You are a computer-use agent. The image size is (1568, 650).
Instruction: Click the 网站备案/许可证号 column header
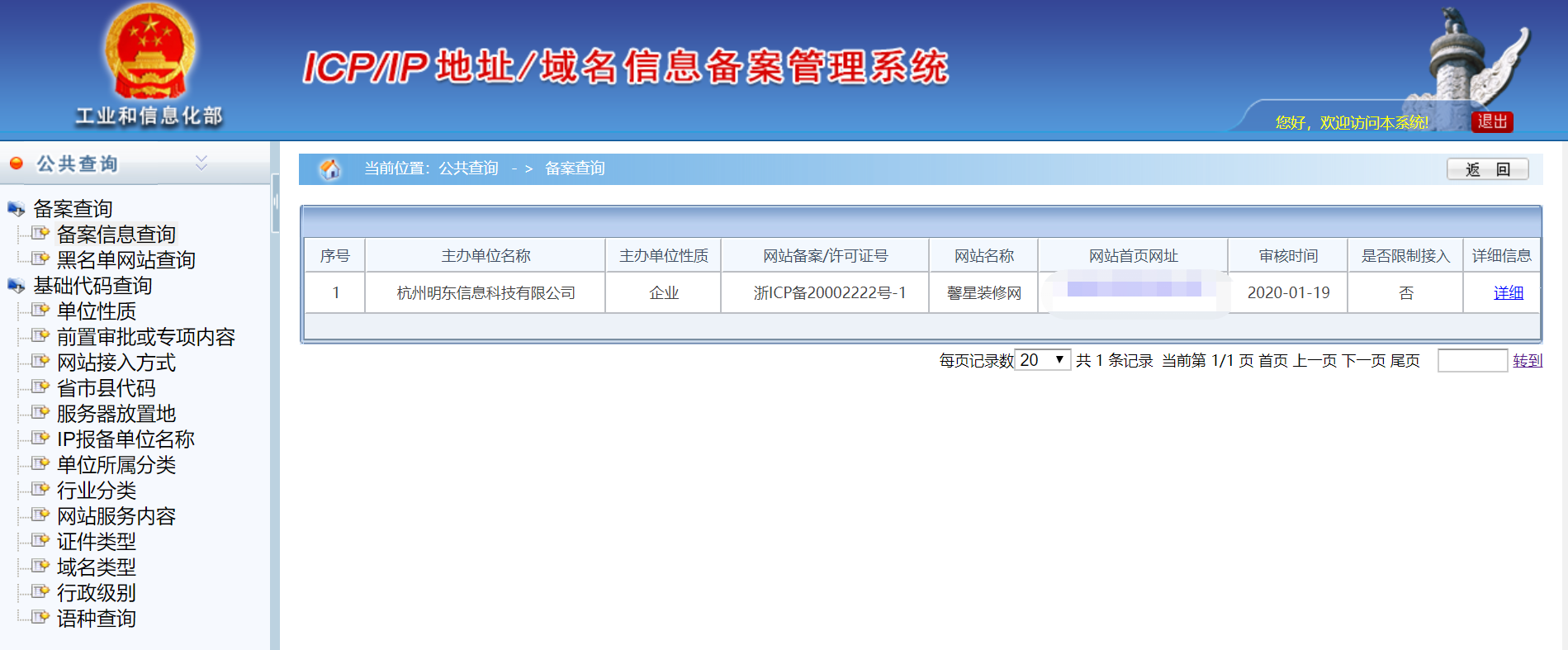825,256
